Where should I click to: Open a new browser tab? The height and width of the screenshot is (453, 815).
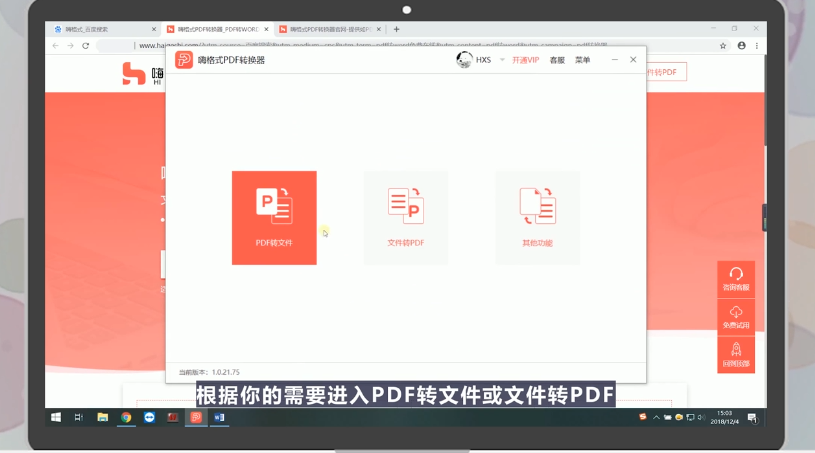click(397, 29)
